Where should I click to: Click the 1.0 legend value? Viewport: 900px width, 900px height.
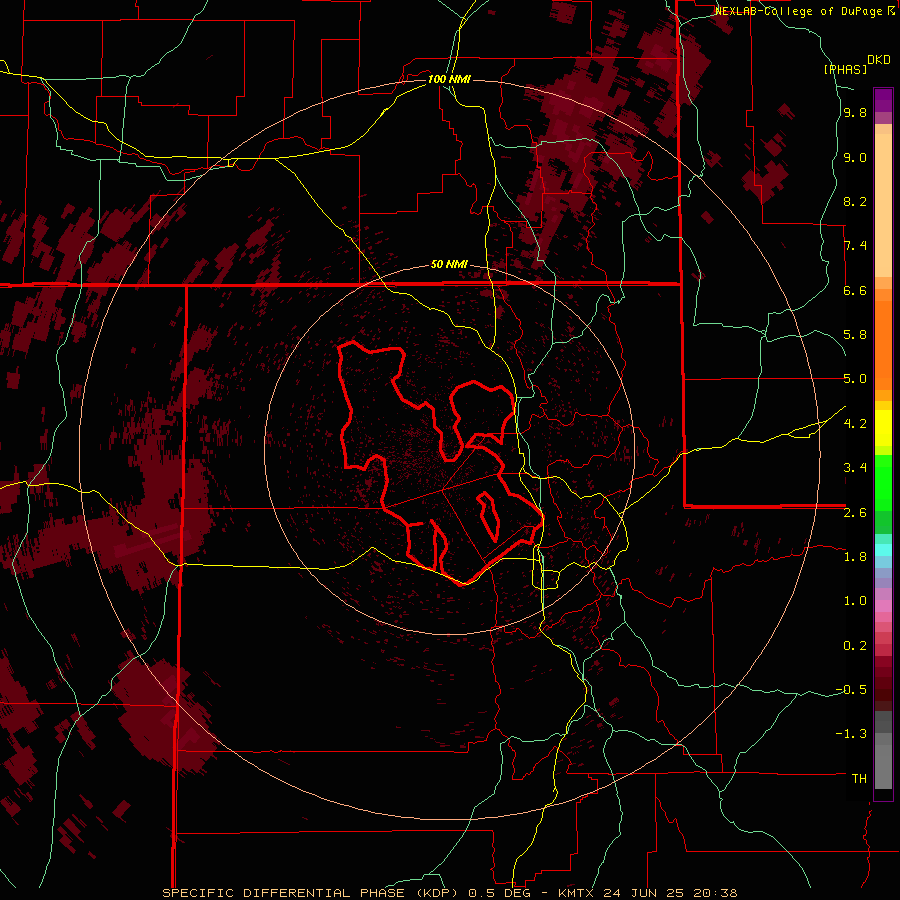(x=855, y=601)
